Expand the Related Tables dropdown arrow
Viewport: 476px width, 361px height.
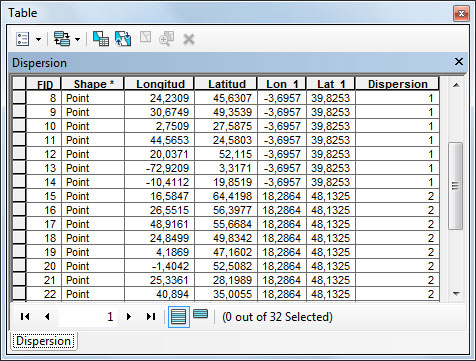(x=77, y=39)
